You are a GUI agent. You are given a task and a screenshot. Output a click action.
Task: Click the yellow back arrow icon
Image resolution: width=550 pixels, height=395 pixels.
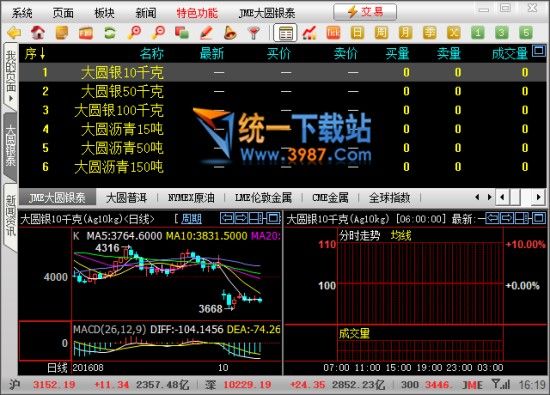click(14, 33)
